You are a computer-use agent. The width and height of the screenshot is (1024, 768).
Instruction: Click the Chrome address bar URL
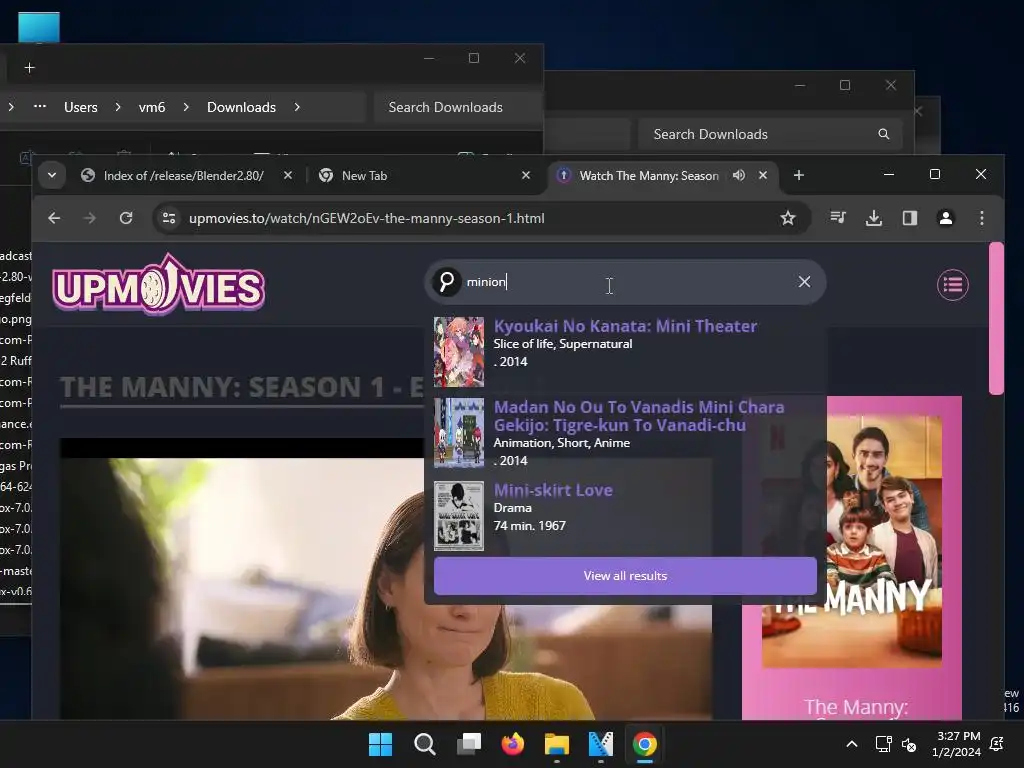(366, 218)
